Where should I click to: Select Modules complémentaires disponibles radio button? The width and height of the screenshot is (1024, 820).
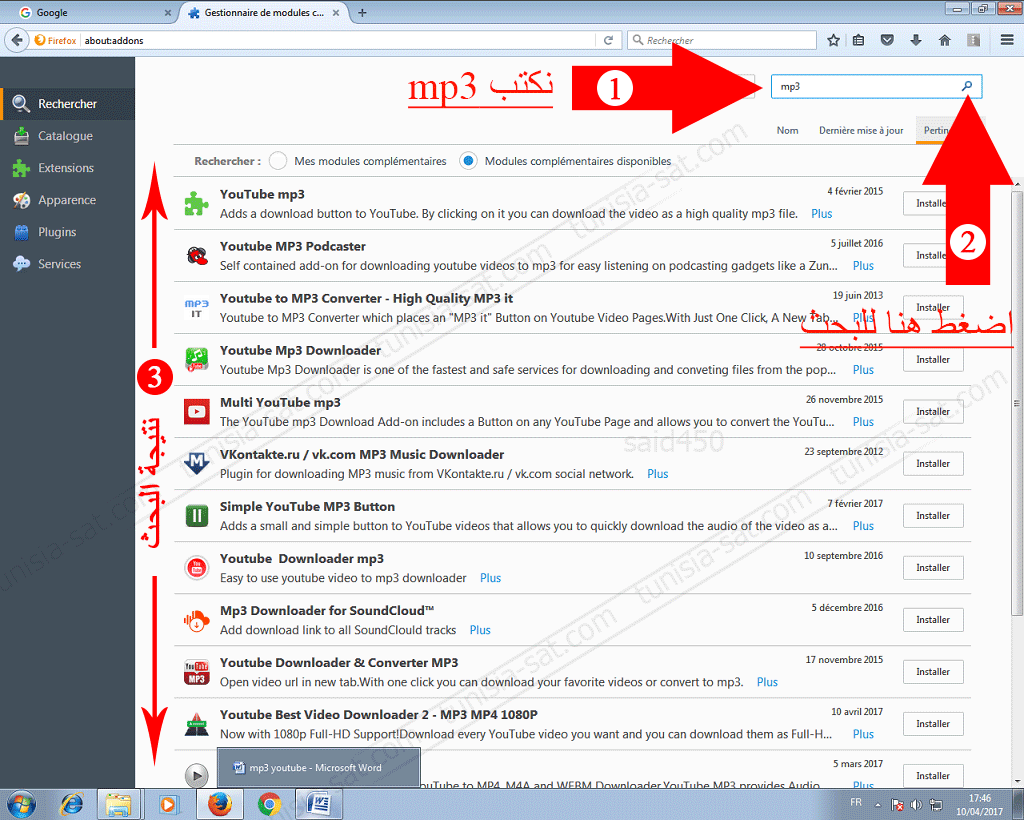[x=468, y=161]
